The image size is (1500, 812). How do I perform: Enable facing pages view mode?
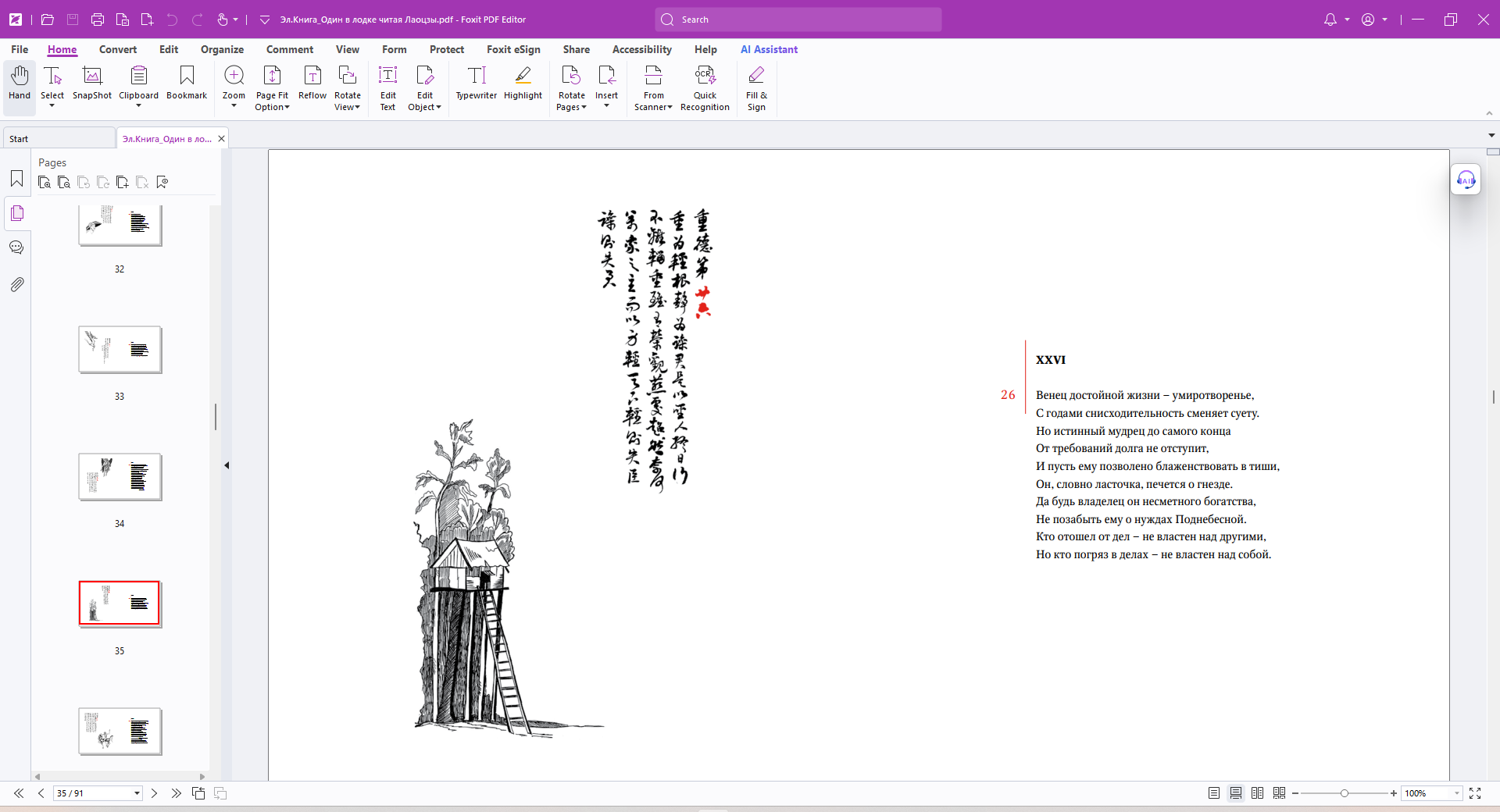(1257, 793)
